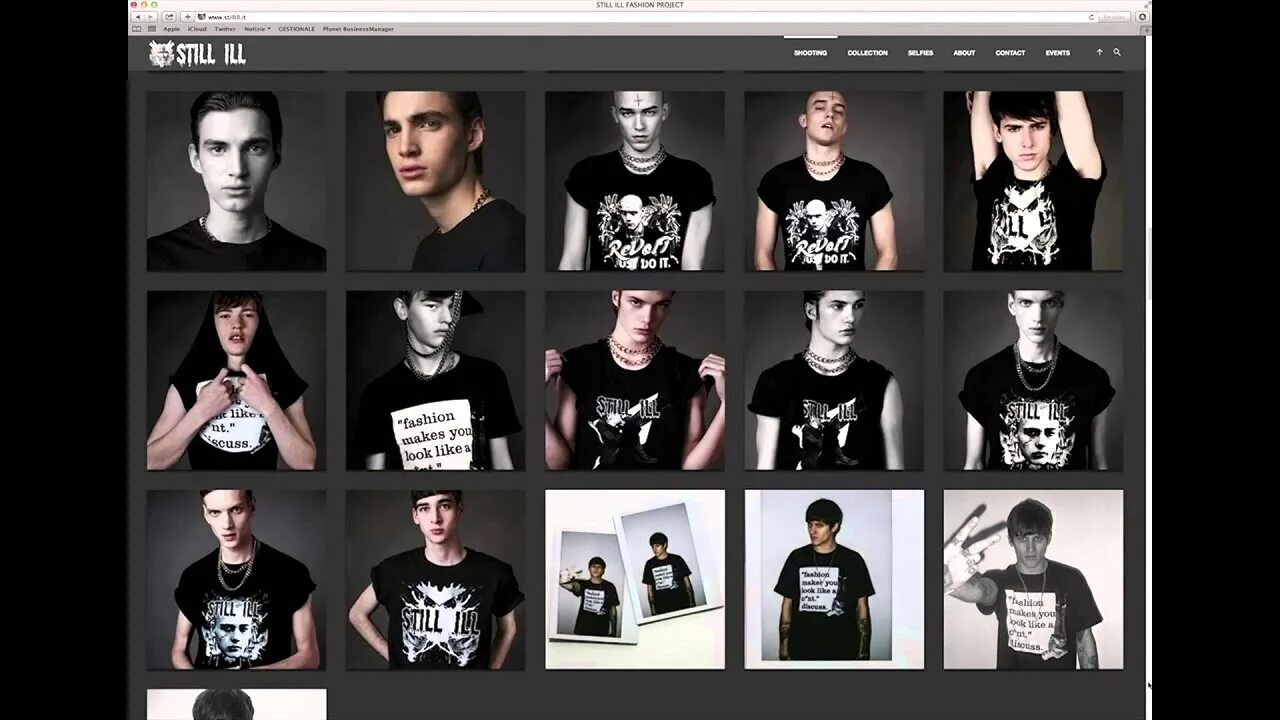The height and width of the screenshot is (720, 1280).
Task: Open first-row tilted-face close-up portrait
Action: point(435,181)
